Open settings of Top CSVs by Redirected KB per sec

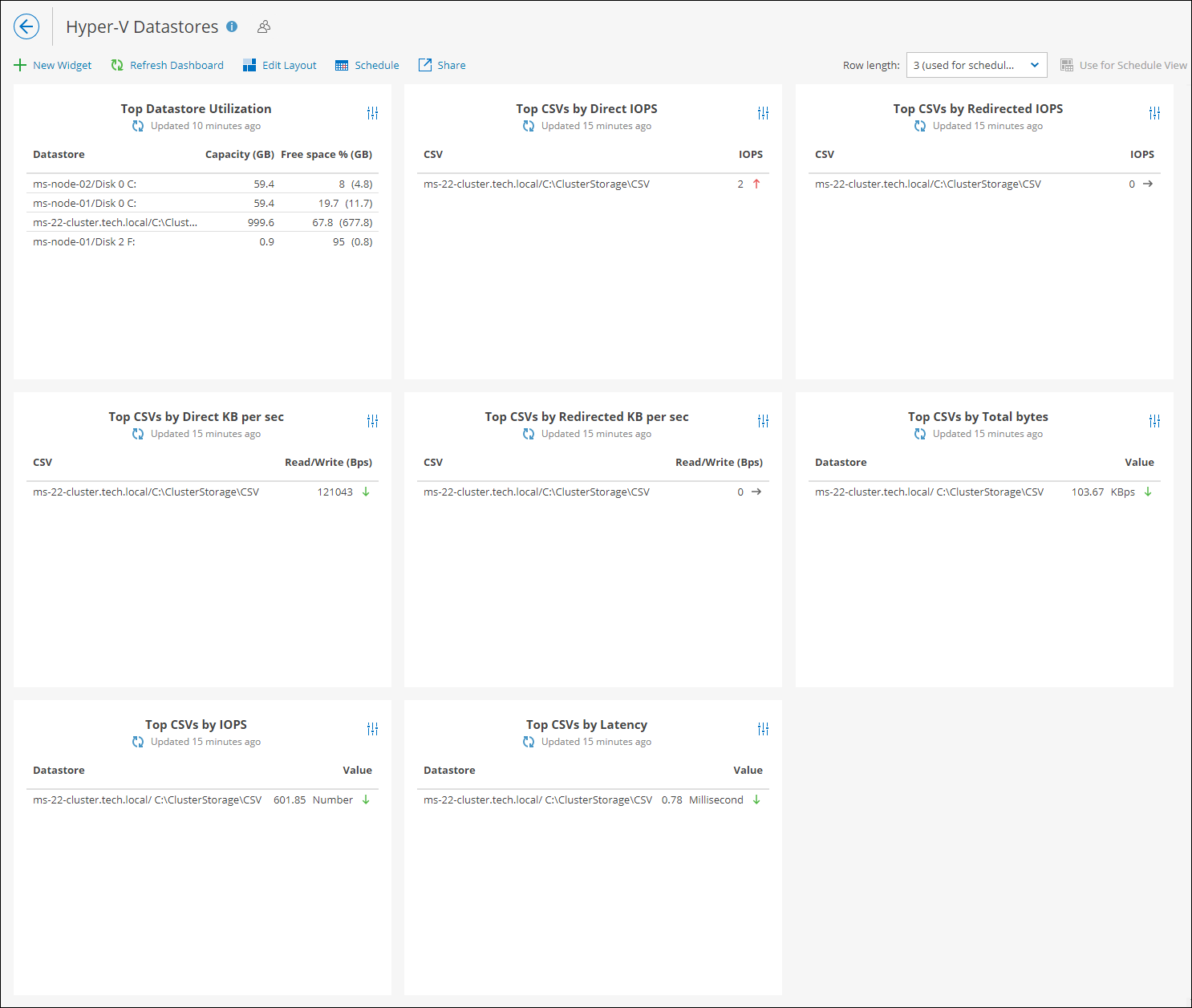tap(763, 421)
